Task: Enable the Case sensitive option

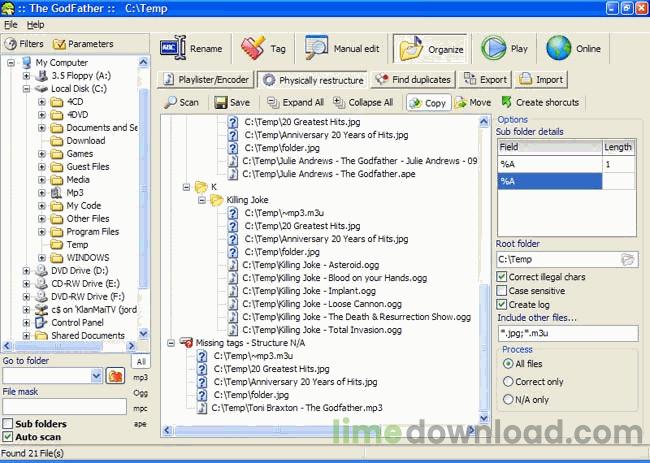Action: coord(502,291)
